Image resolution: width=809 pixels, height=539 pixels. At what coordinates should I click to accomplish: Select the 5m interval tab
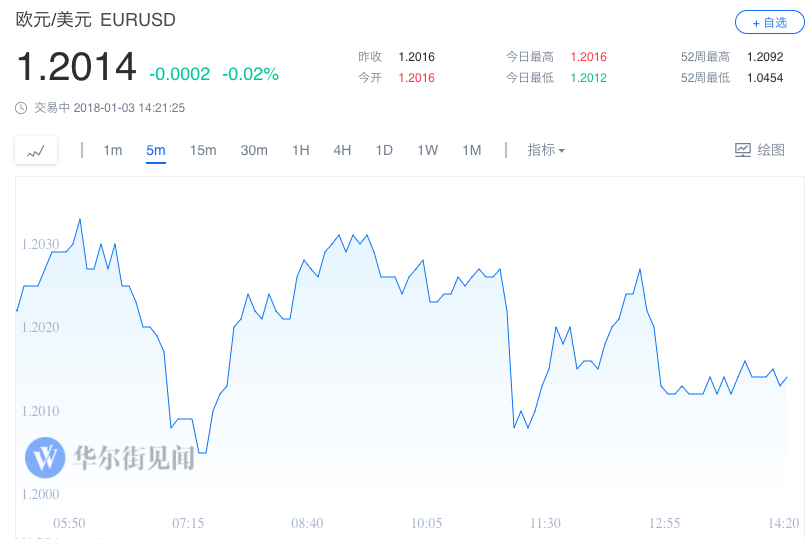pos(155,150)
